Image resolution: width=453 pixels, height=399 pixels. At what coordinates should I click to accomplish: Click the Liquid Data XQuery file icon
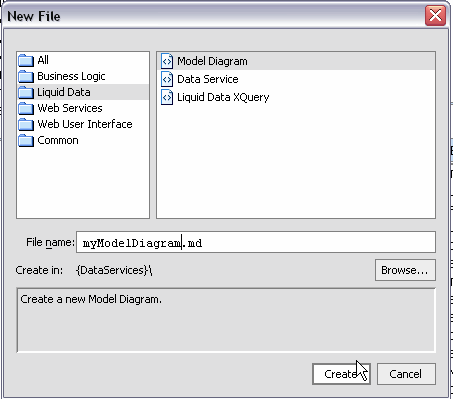[167, 97]
